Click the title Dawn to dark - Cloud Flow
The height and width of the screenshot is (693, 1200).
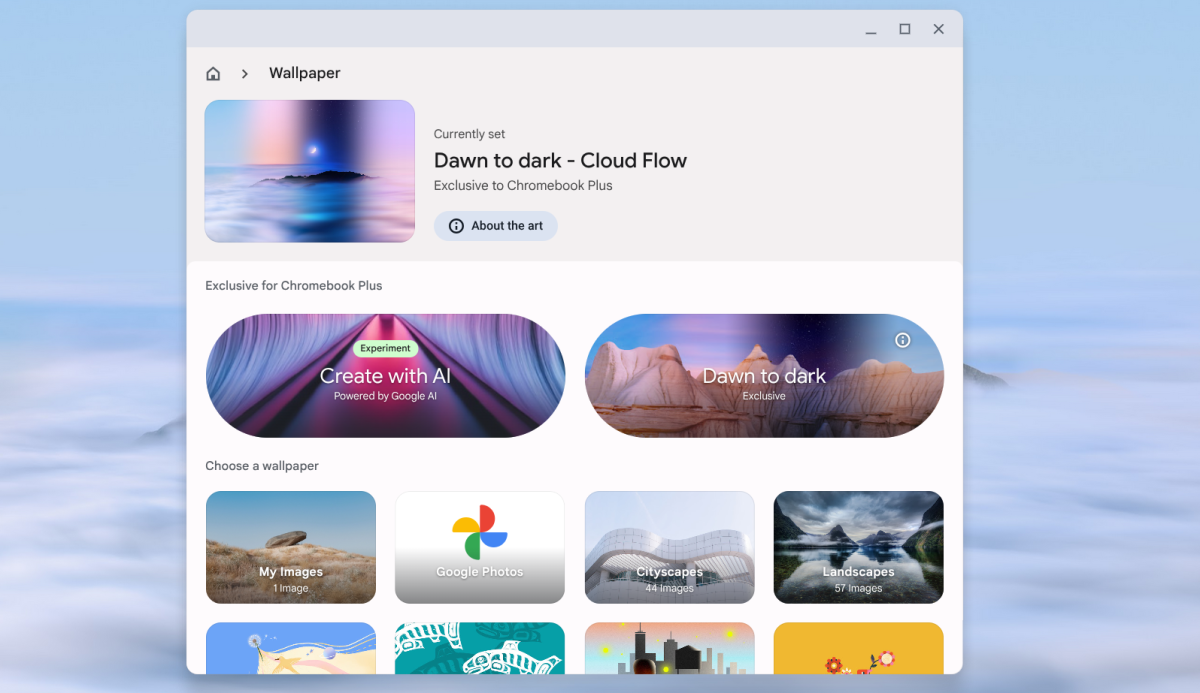tap(561, 160)
